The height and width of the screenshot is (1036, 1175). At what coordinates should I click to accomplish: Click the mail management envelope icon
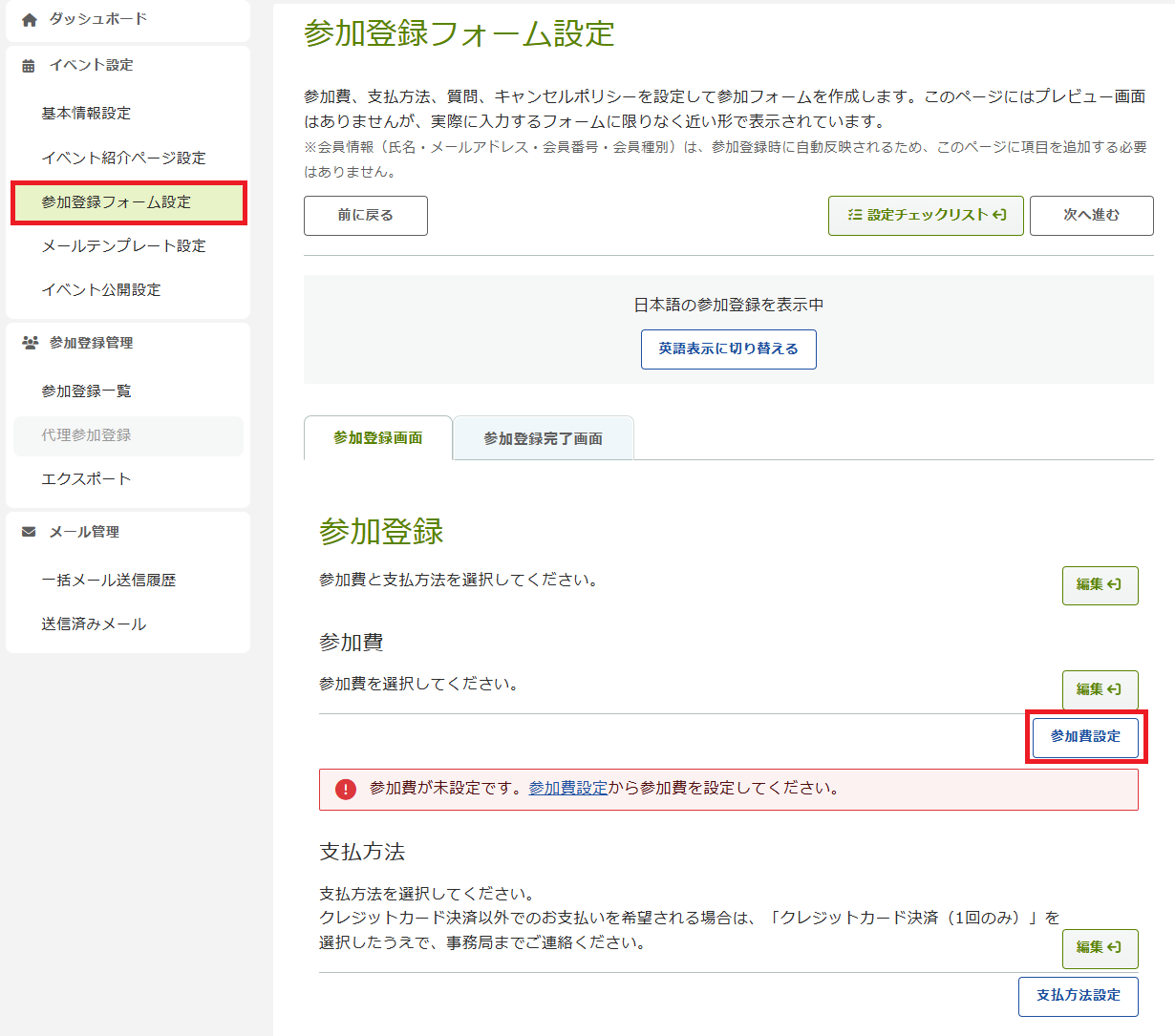tap(30, 532)
